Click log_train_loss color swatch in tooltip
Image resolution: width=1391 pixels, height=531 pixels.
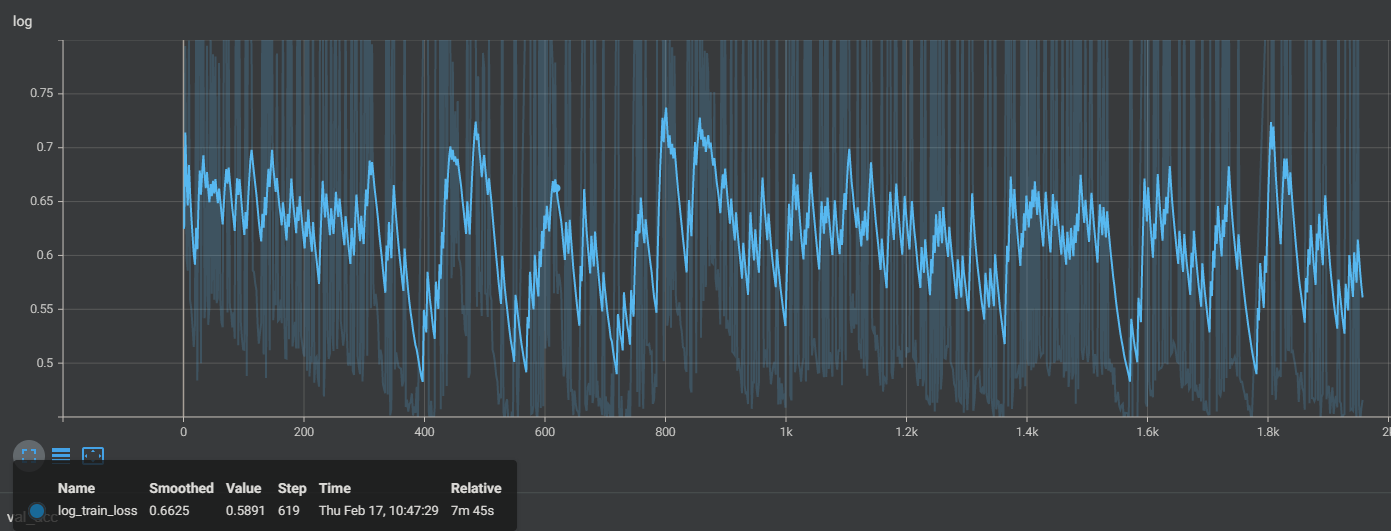38,511
